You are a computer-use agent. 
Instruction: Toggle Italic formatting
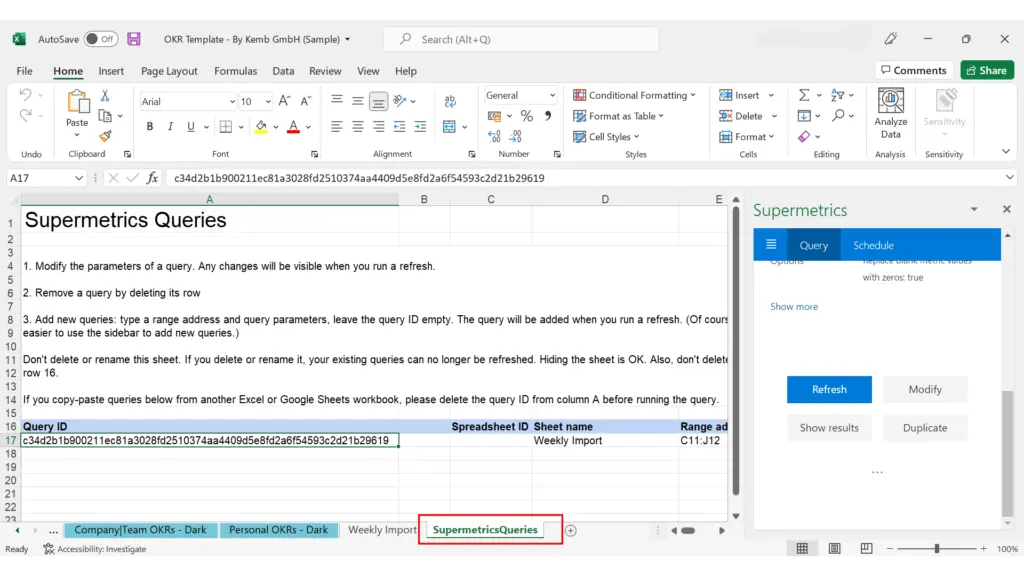(170, 127)
